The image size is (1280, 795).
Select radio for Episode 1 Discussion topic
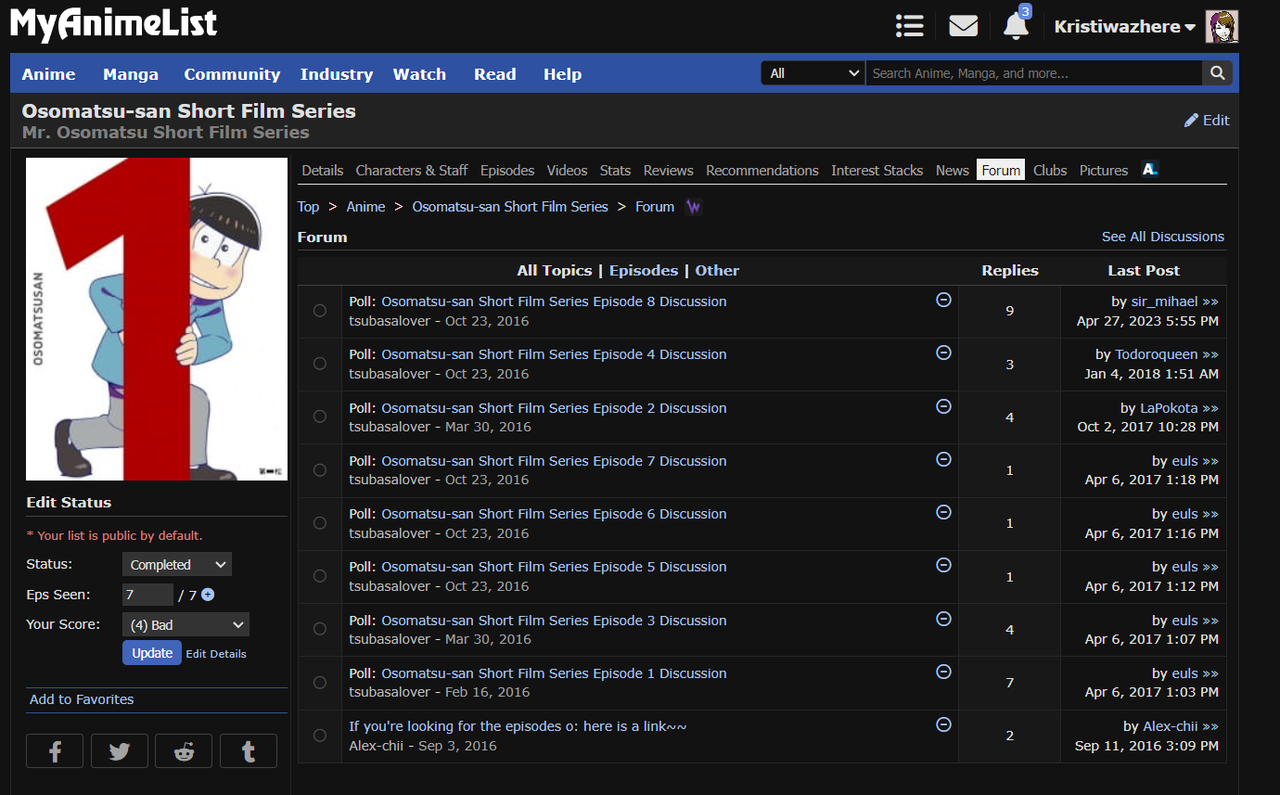pyautogui.click(x=320, y=683)
